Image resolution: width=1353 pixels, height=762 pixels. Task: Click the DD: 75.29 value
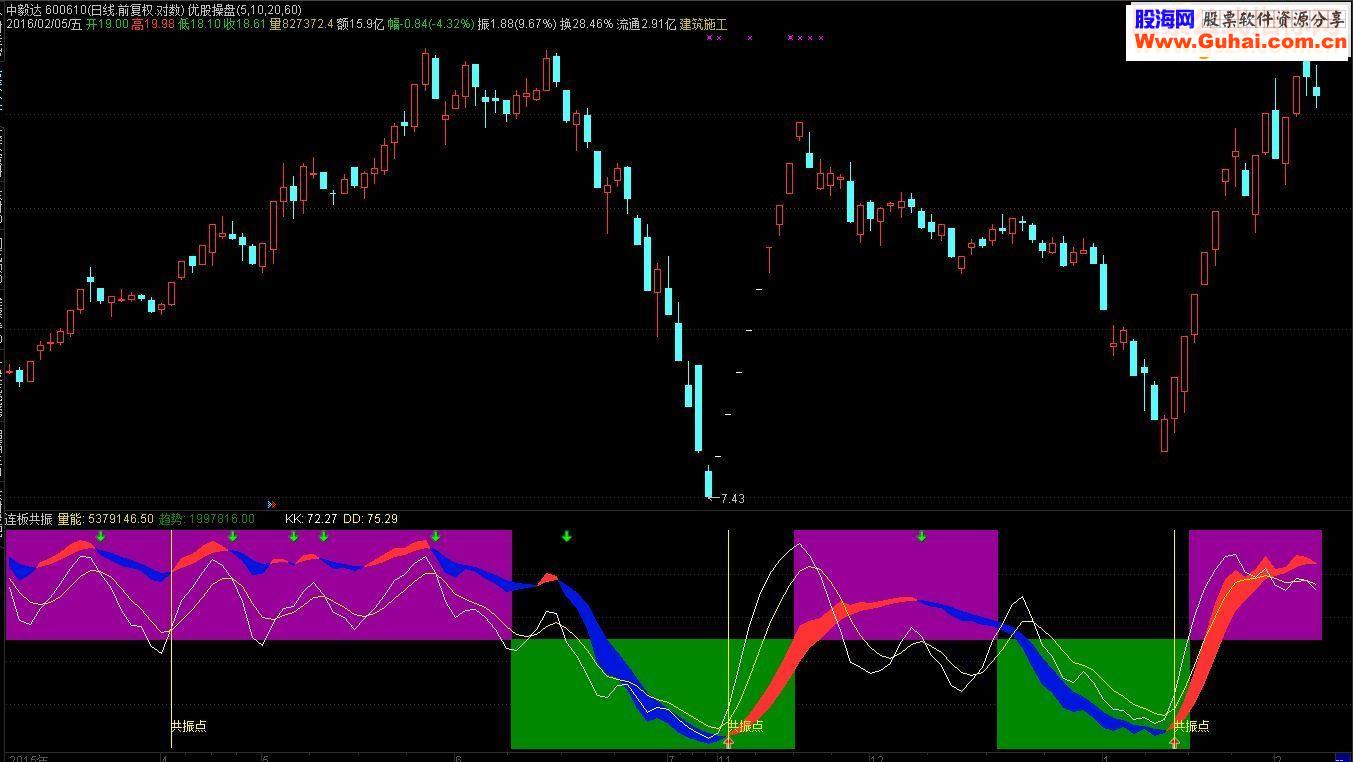pyautogui.click(x=370, y=519)
